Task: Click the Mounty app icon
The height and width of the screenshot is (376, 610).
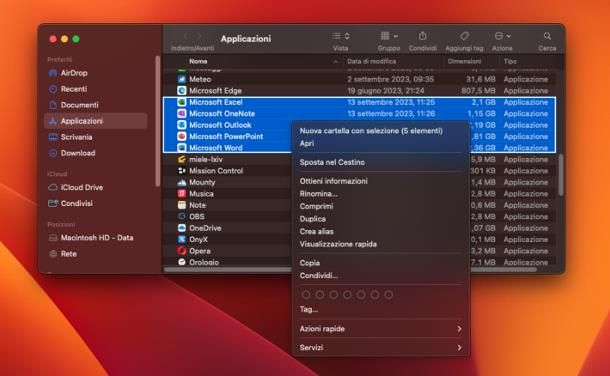Action: click(182, 182)
